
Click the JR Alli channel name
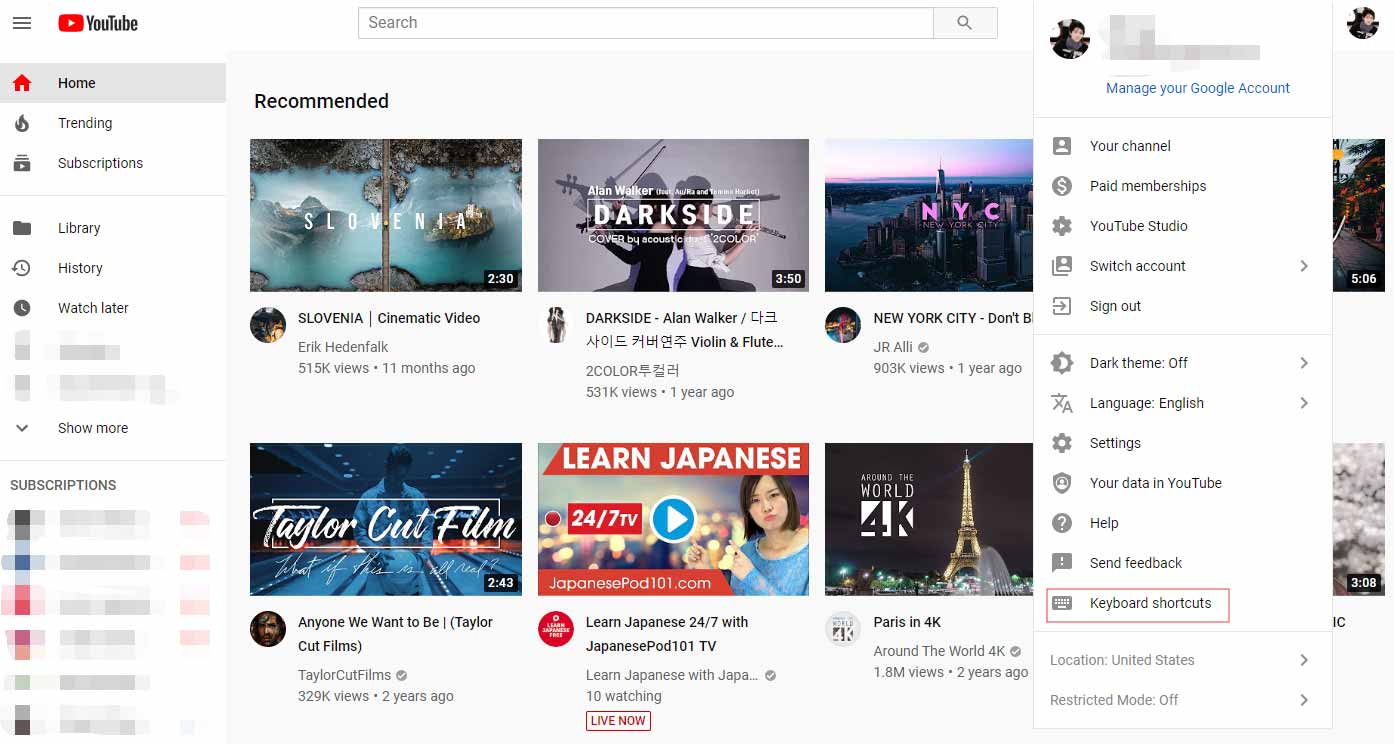(x=893, y=347)
